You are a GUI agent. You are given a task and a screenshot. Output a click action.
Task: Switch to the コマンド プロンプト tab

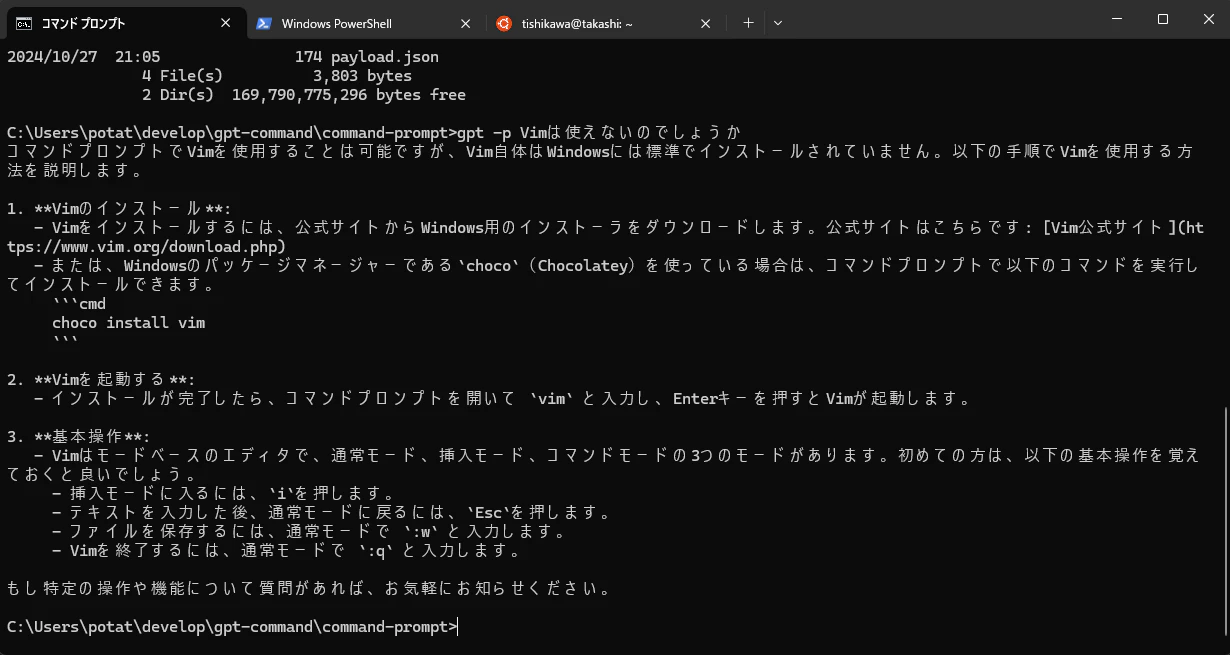click(126, 23)
